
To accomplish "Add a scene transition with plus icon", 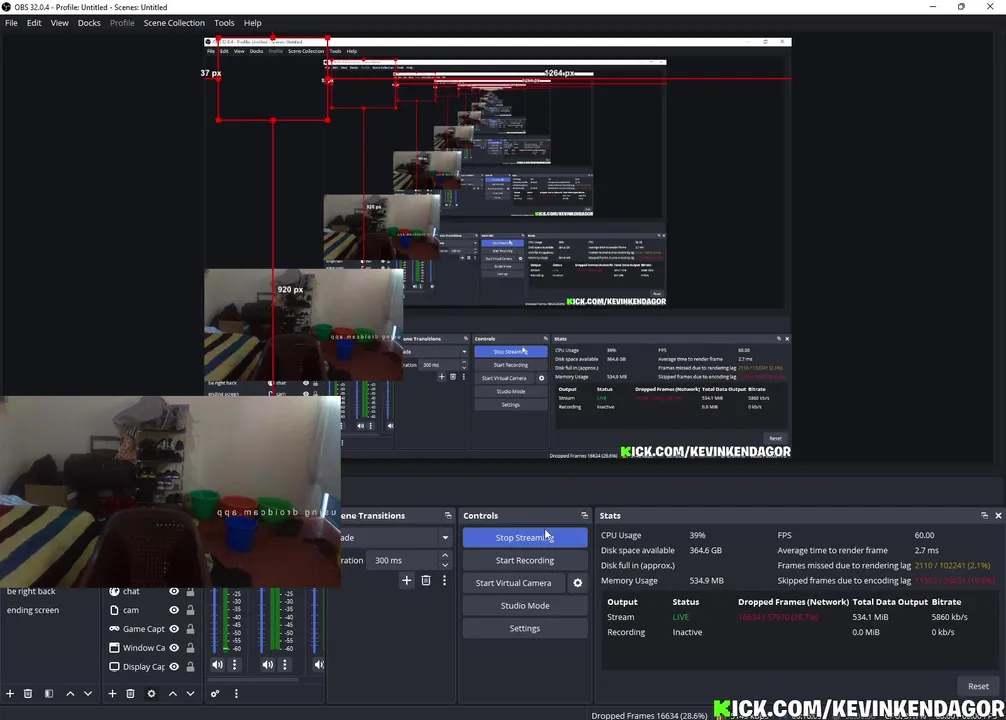I will pyautogui.click(x=407, y=581).
